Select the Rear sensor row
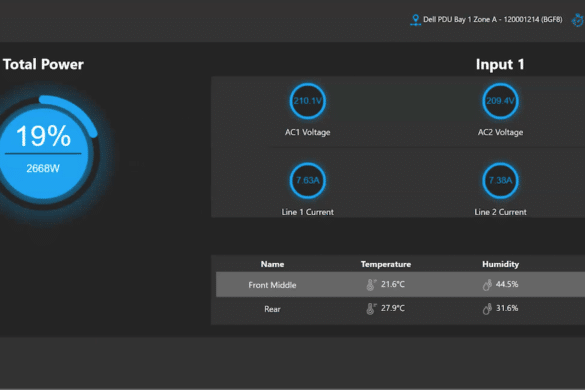 pos(400,309)
